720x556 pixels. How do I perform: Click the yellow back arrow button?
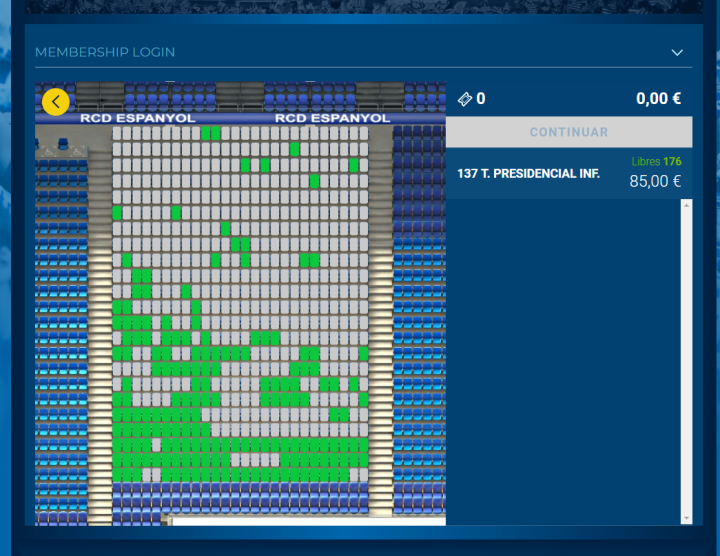point(56,101)
